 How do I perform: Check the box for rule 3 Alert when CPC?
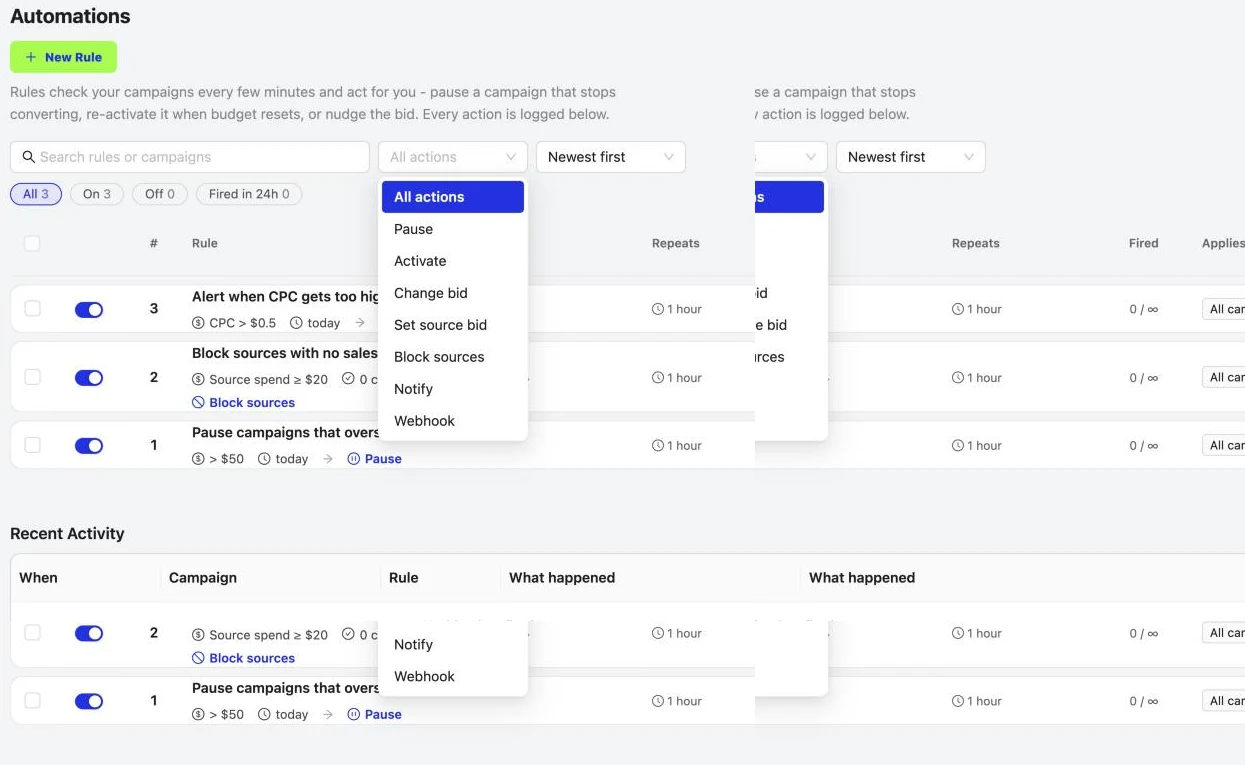pyautogui.click(x=32, y=309)
